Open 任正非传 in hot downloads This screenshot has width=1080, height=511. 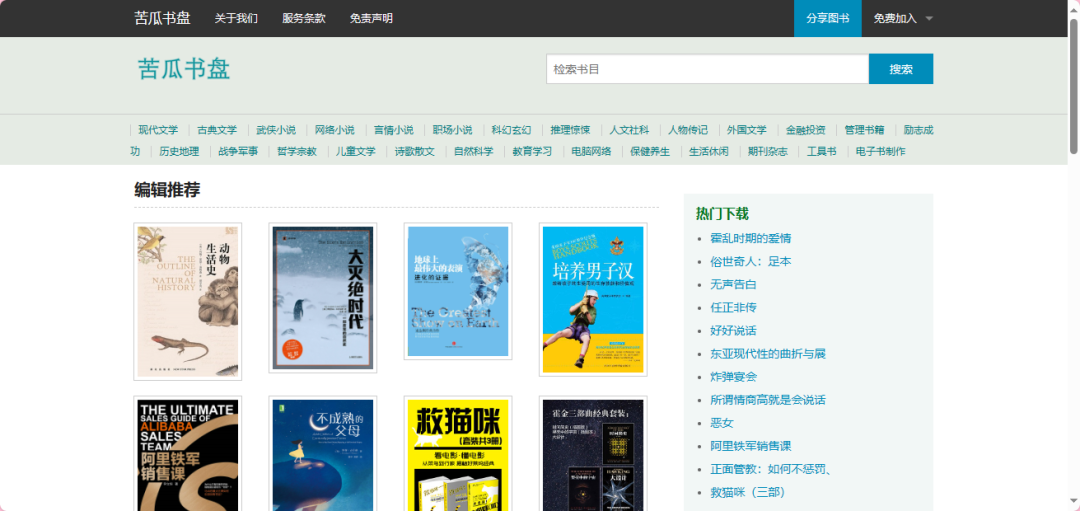733,307
